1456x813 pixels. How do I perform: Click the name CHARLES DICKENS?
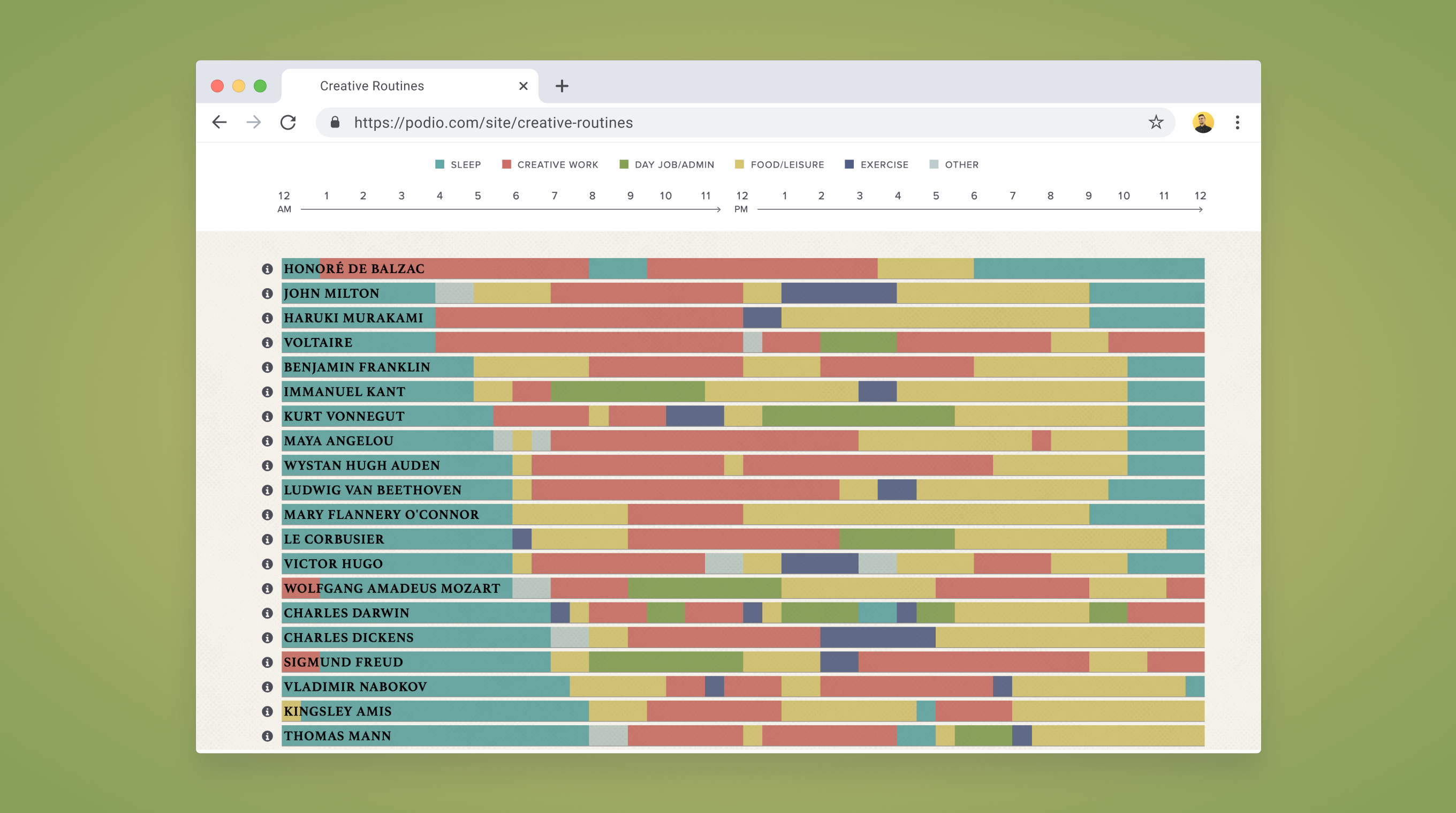click(x=348, y=638)
